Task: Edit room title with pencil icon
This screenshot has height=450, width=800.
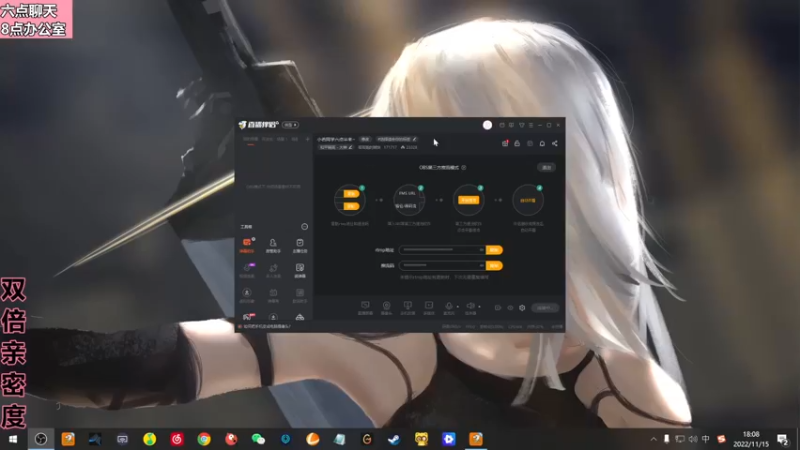Action: click(x=415, y=139)
